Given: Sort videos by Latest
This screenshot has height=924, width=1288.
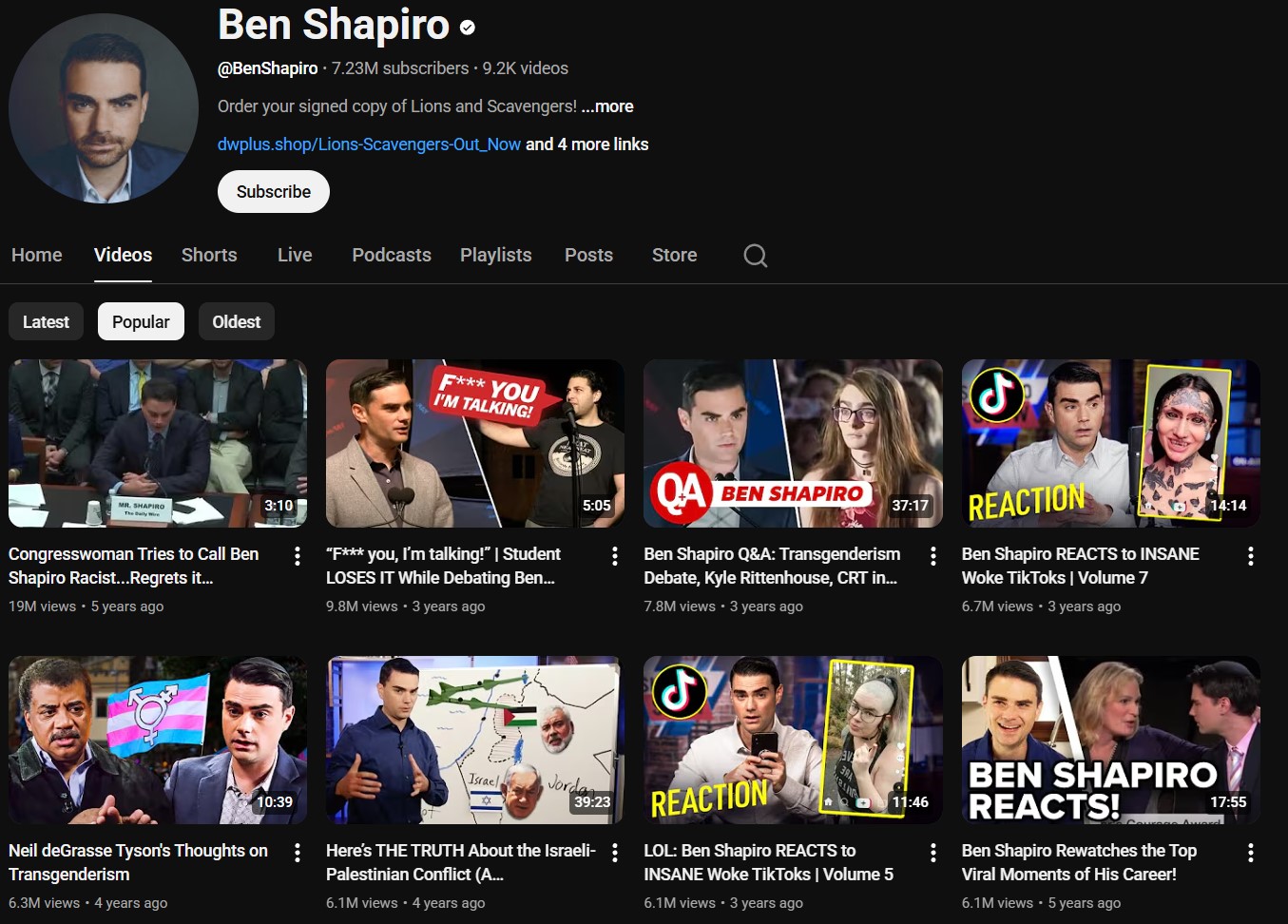Looking at the screenshot, I should 46,322.
